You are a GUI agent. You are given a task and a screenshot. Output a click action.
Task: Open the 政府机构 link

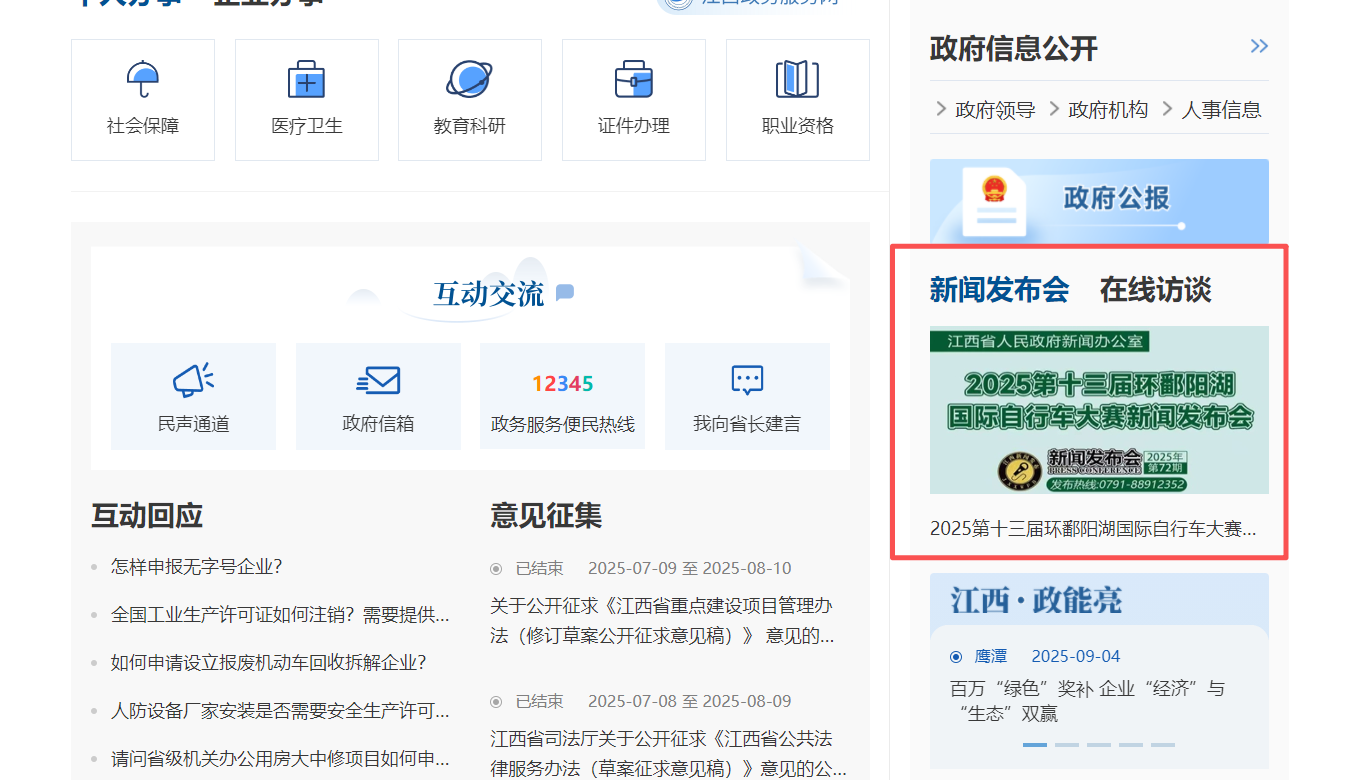1108,110
